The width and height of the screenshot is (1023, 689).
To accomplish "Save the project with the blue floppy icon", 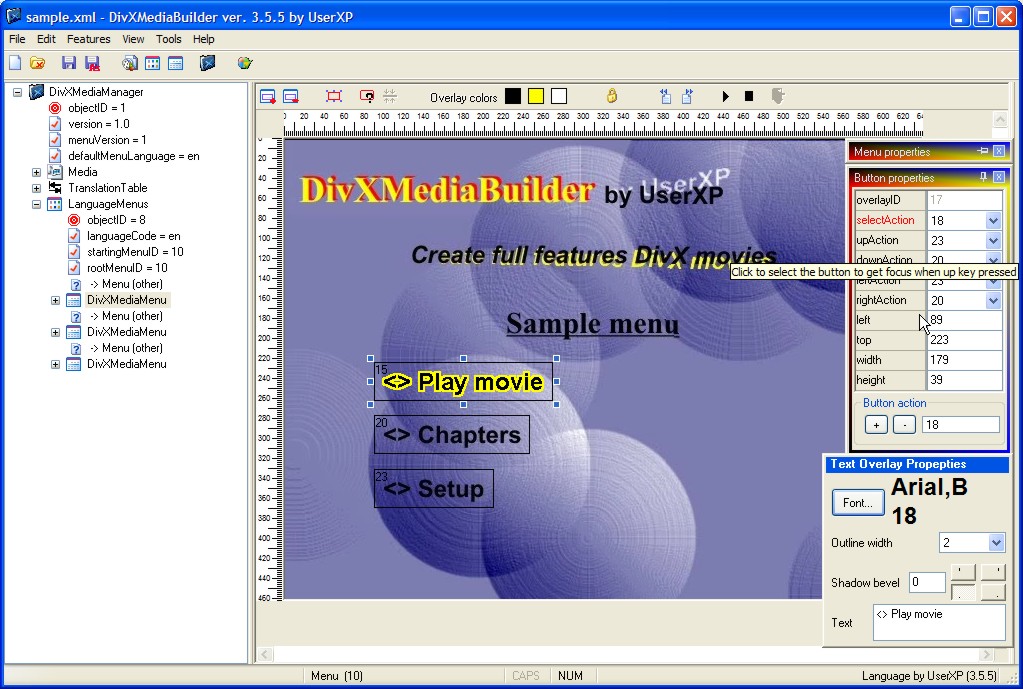I will 69,63.
